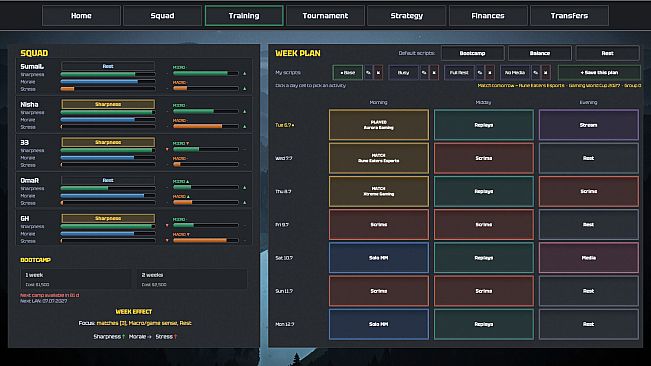Image resolution: width=651 pixels, height=366 pixels.
Task: Click Saturday evening Media cell
Action: click(x=589, y=258)
